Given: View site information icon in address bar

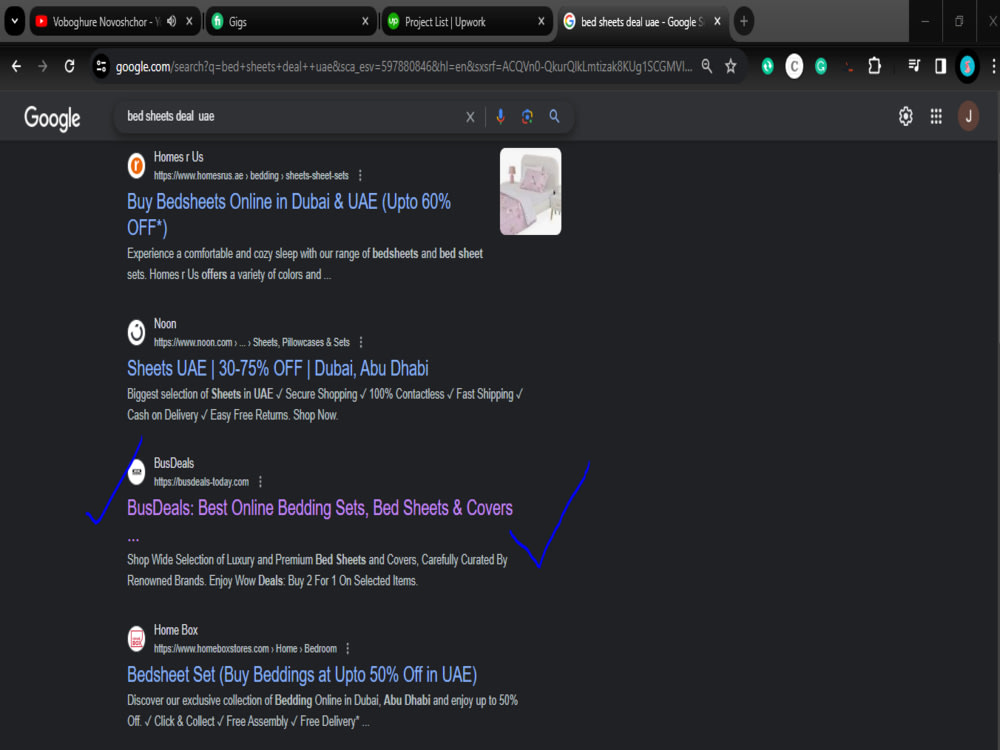Looking at the screenshot, I should coord(101,66).
